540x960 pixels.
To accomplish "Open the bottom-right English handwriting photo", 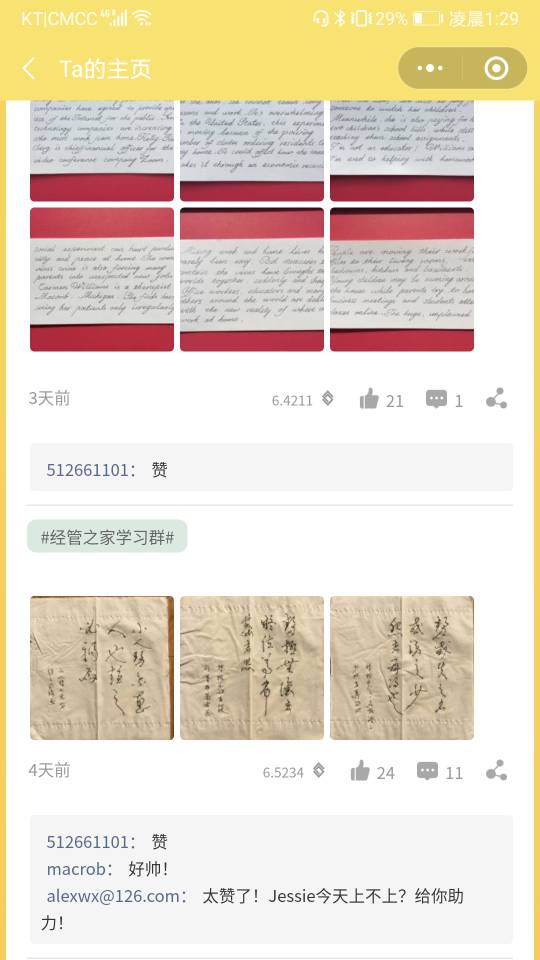I will click(x=402, y=279).
